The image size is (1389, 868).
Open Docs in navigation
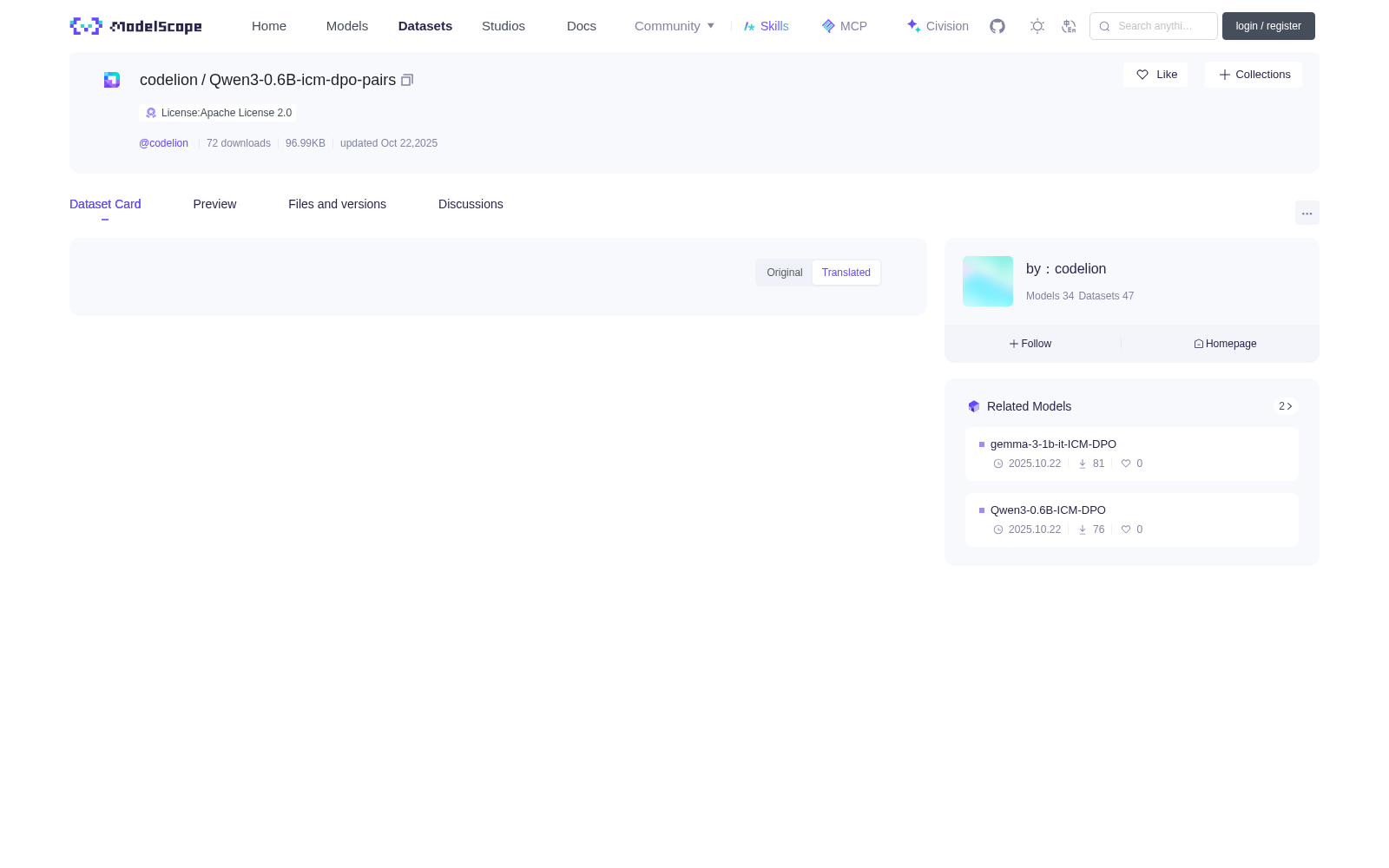pos(582,26)
